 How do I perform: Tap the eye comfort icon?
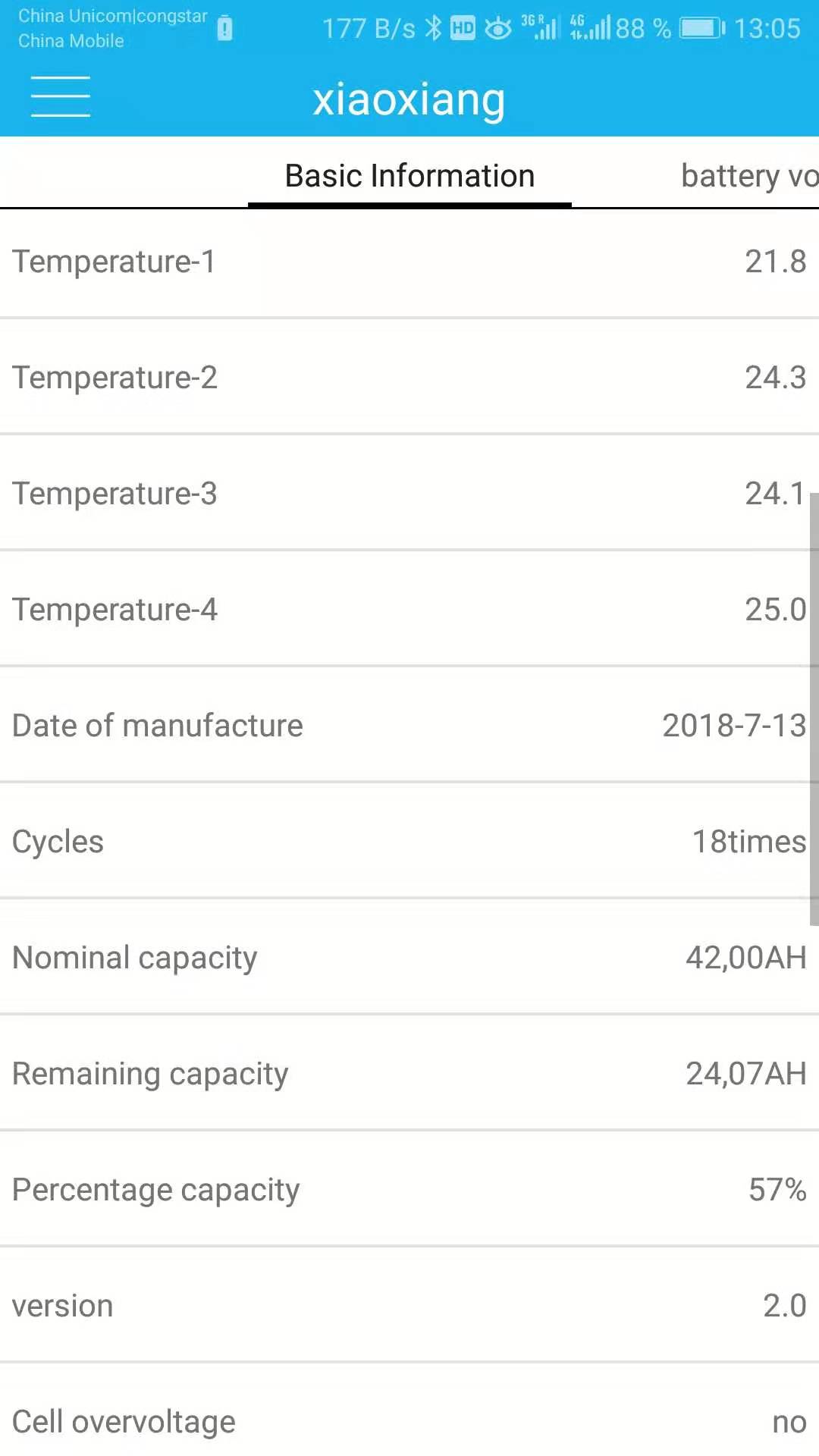(x=498, y=29)
